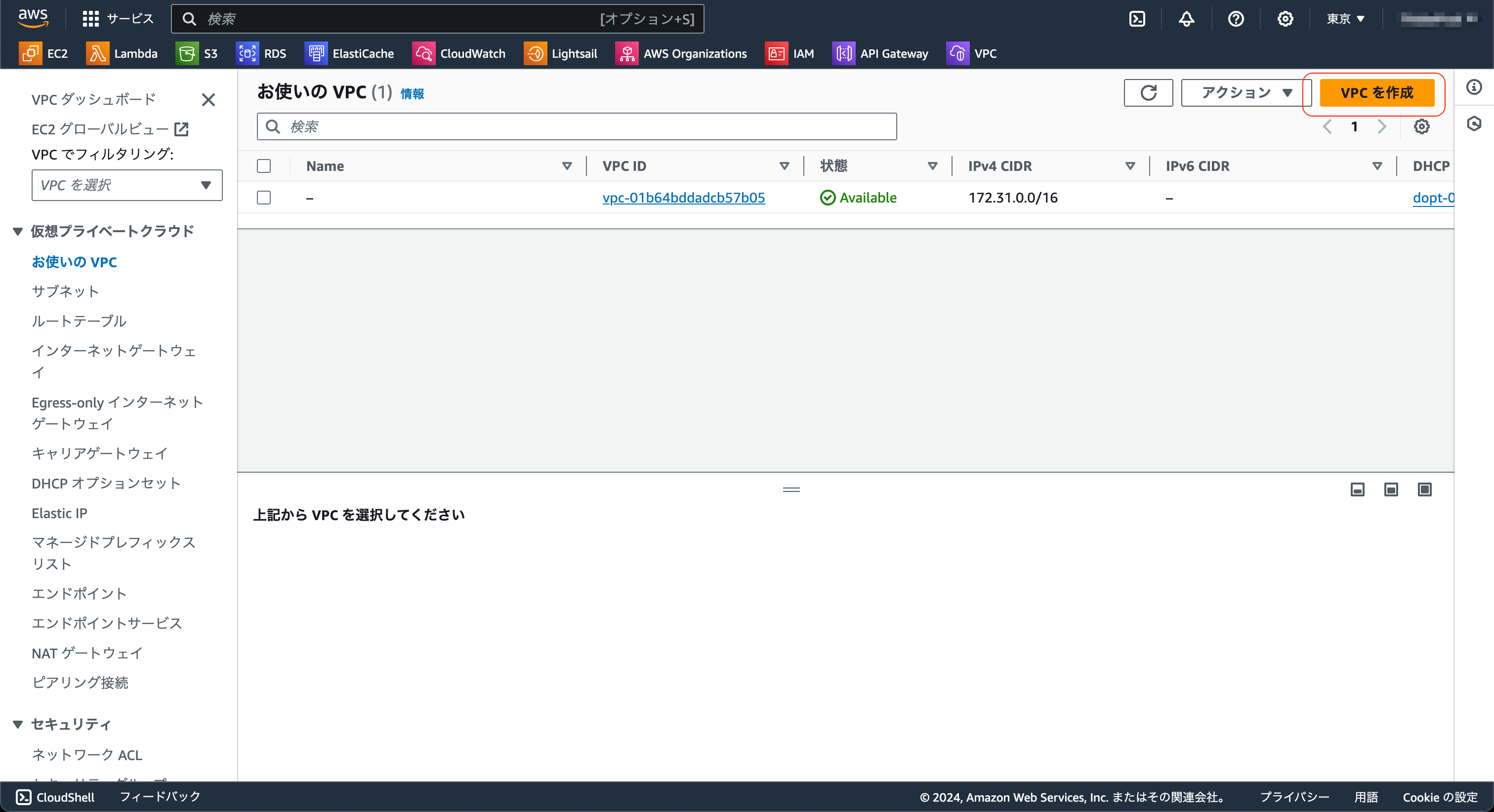Screen dimensions: 1494x812
Task: Refresh the VPC list
Action: point(1148,92)
